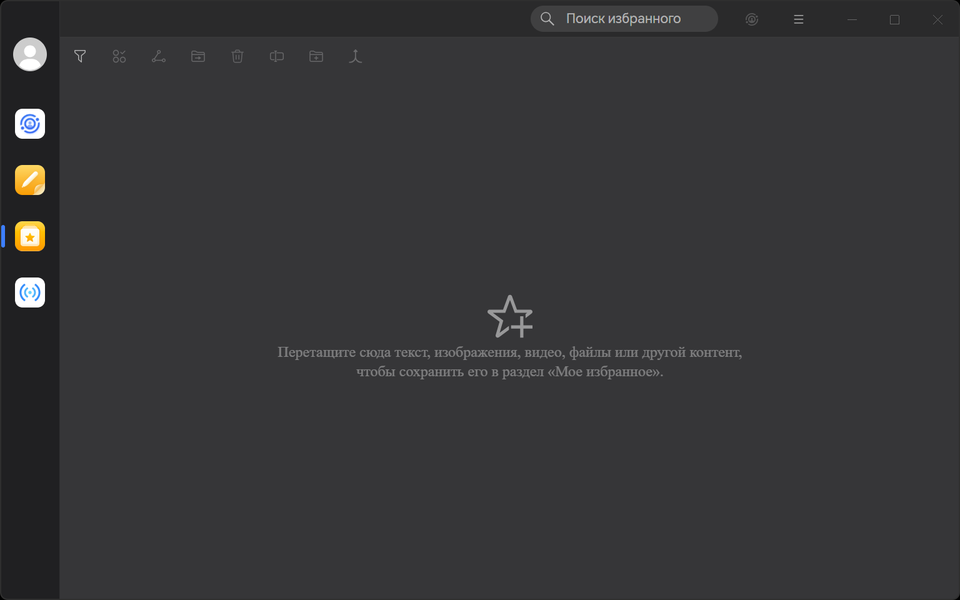Image resolution: width=960 pixels, height=600 pixels.
Task: Open the user profile avatar
Action: tap(30, 54)
